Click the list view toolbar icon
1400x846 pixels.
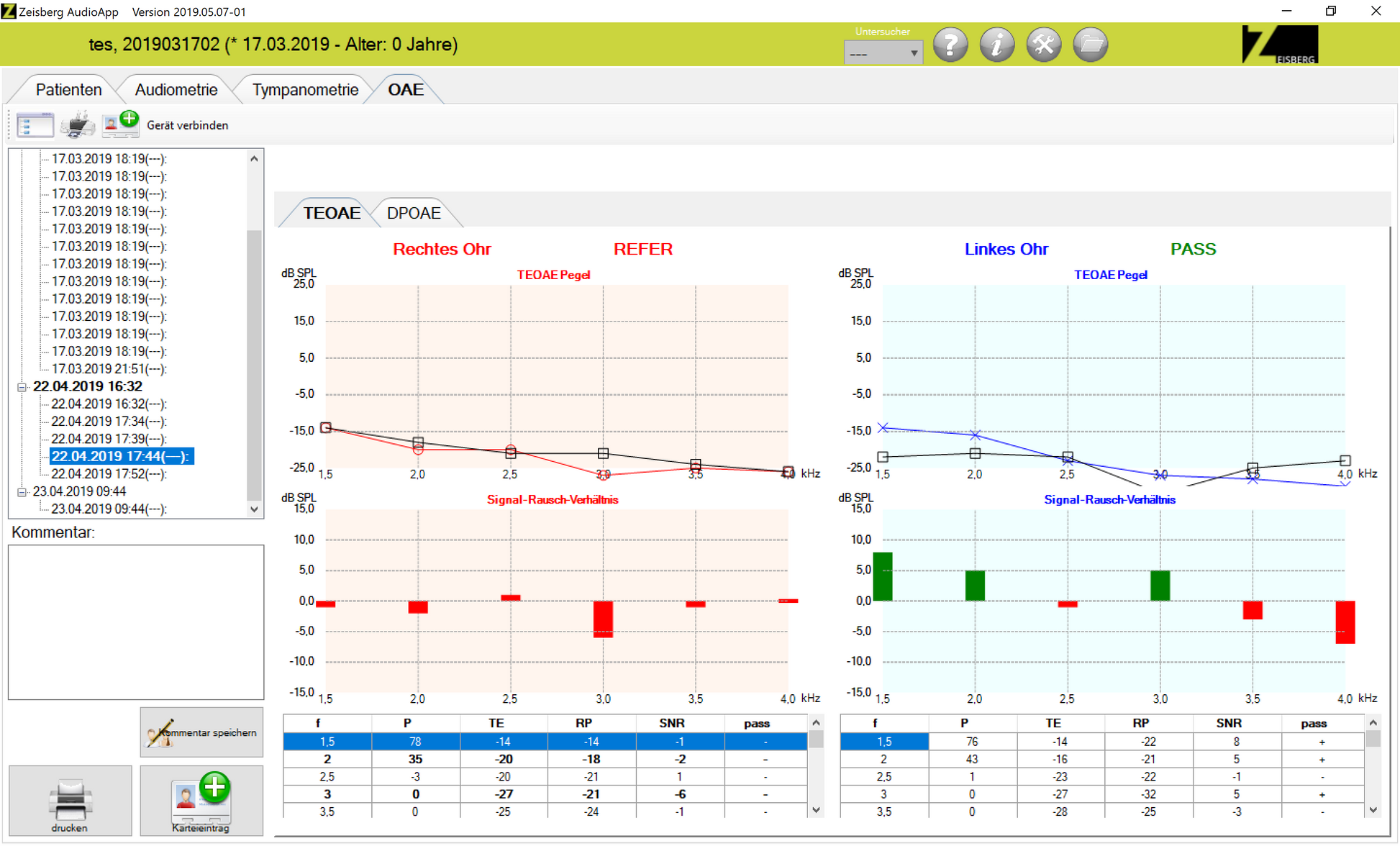click(x=35, y=124)
